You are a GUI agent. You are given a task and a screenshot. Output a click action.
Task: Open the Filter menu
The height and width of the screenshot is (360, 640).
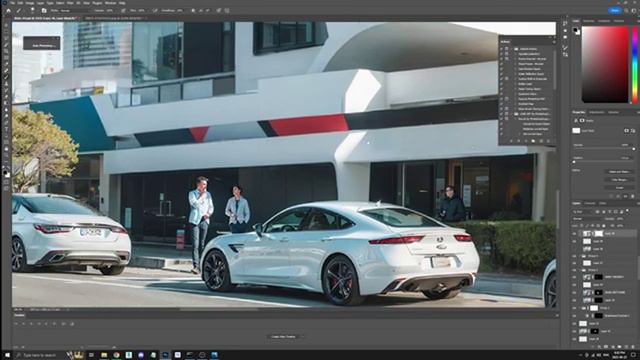(70, 3)
